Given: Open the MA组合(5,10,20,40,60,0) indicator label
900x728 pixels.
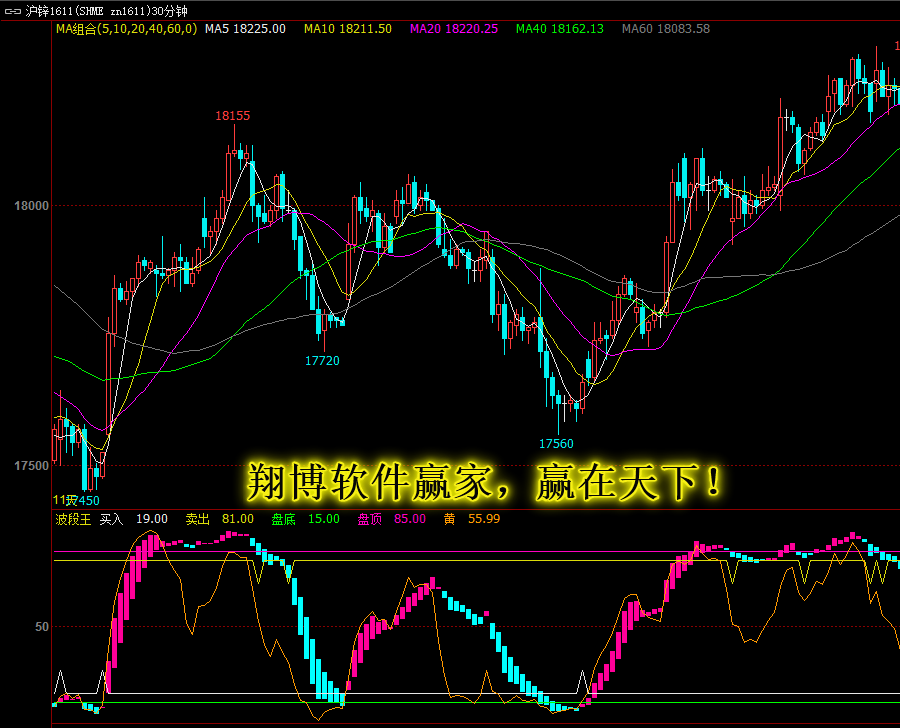Looking at the screenshot, I should (126, 29).
